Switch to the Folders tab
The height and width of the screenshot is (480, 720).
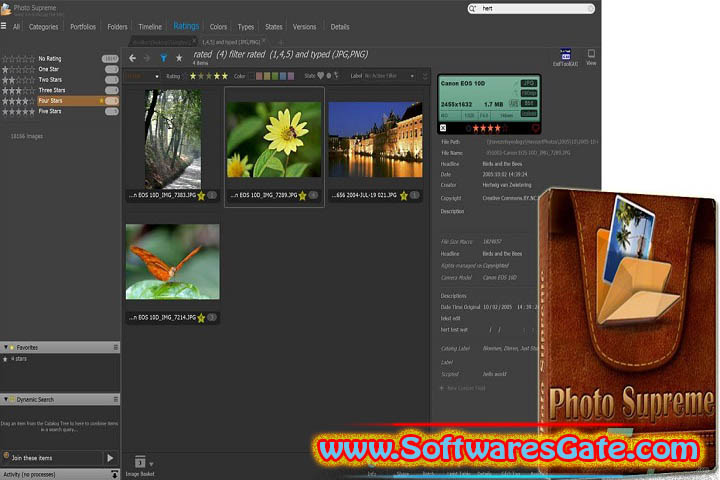click(118, 27)
